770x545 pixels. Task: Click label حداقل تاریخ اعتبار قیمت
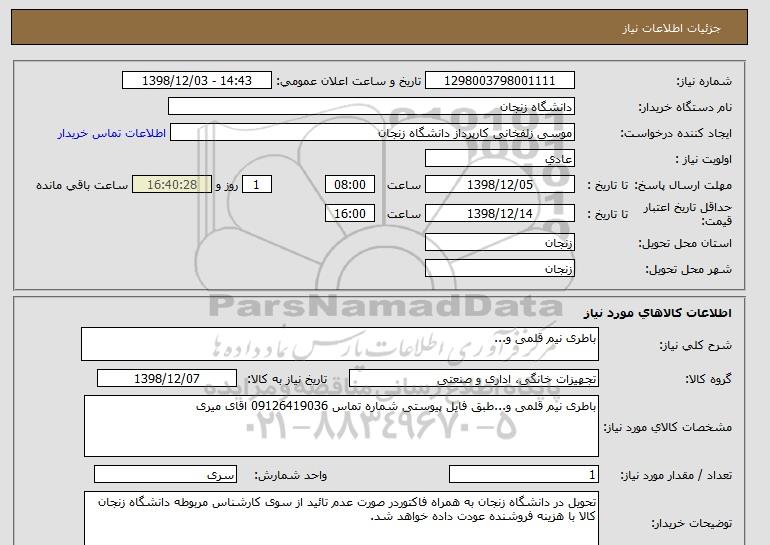tap(688, 214)
